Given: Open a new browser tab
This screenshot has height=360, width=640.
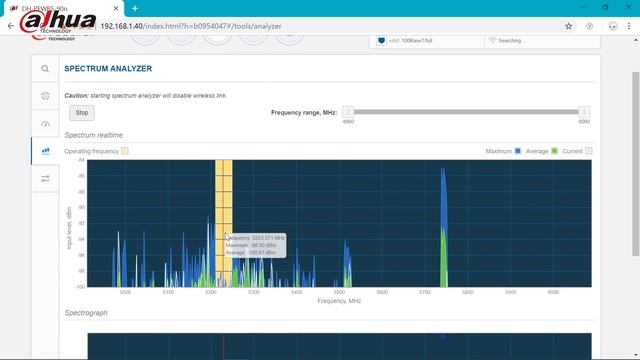Looking at the screenshot, I should [x=135, y=8].
